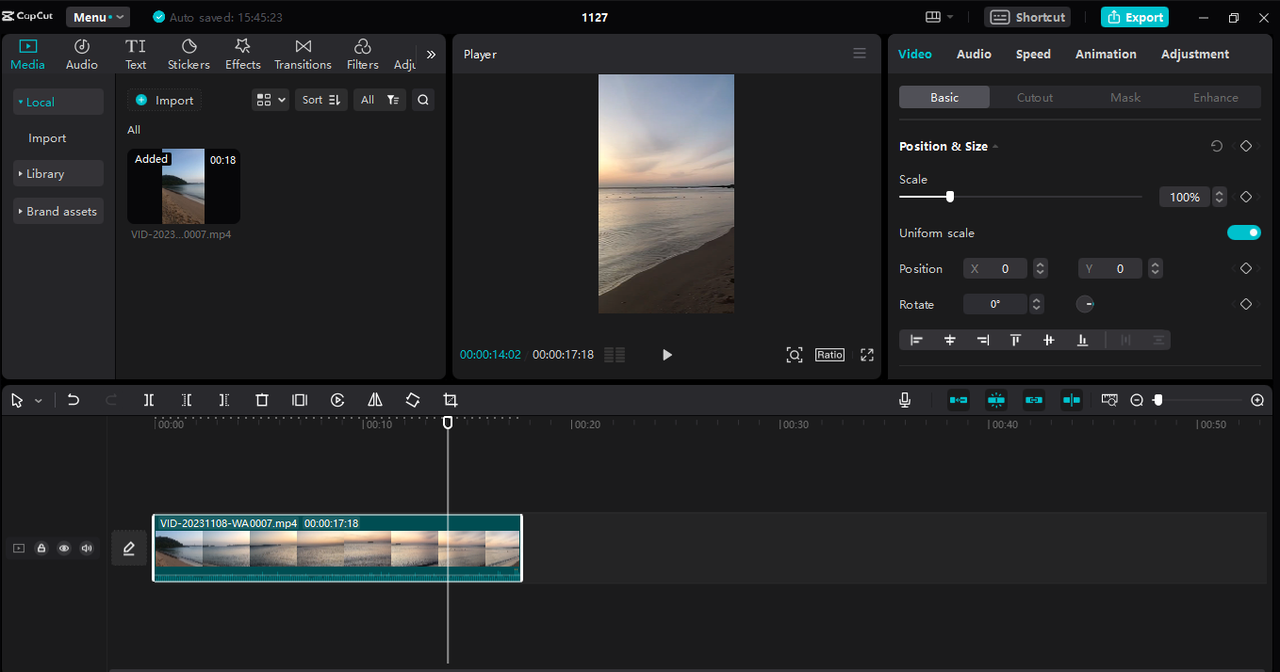
Task: Click the Import button with plus icon
Action: pos(164,100)
